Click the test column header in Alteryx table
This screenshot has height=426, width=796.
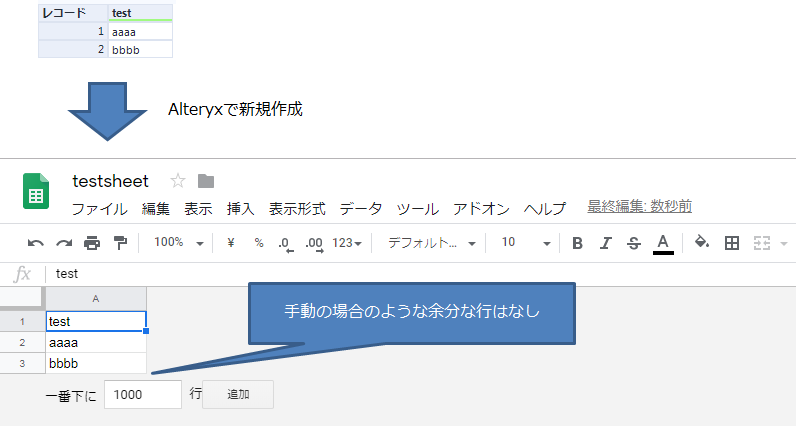[140, 13]
